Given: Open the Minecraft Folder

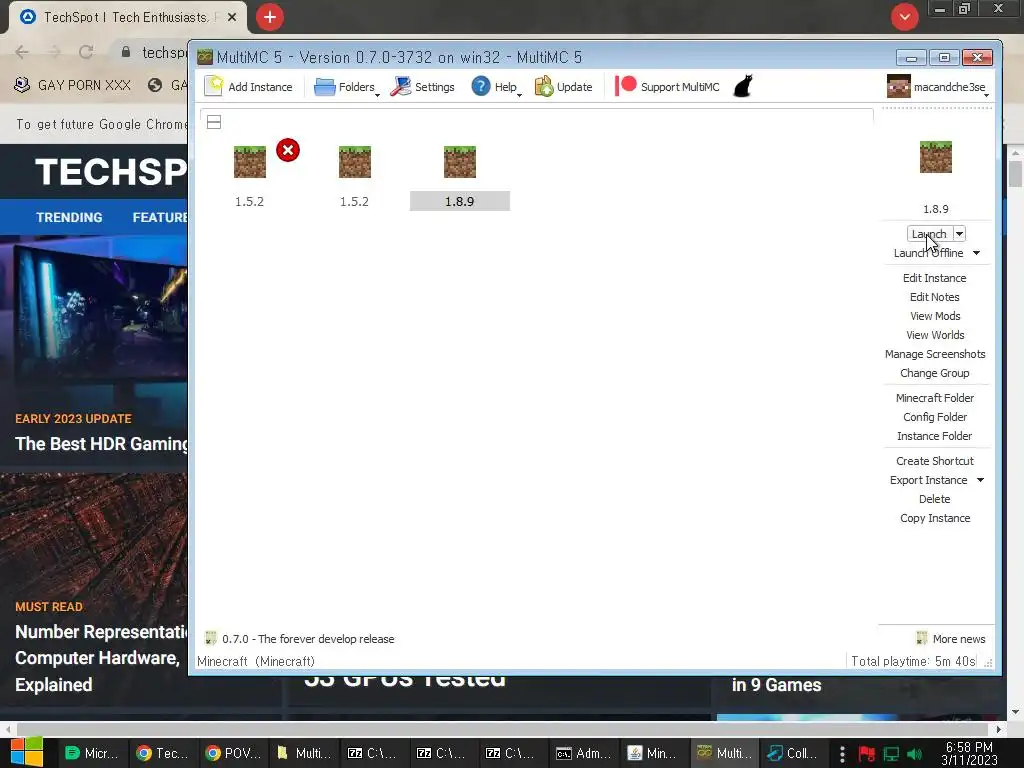Looking at the screenshot, I should click(935, 398).
